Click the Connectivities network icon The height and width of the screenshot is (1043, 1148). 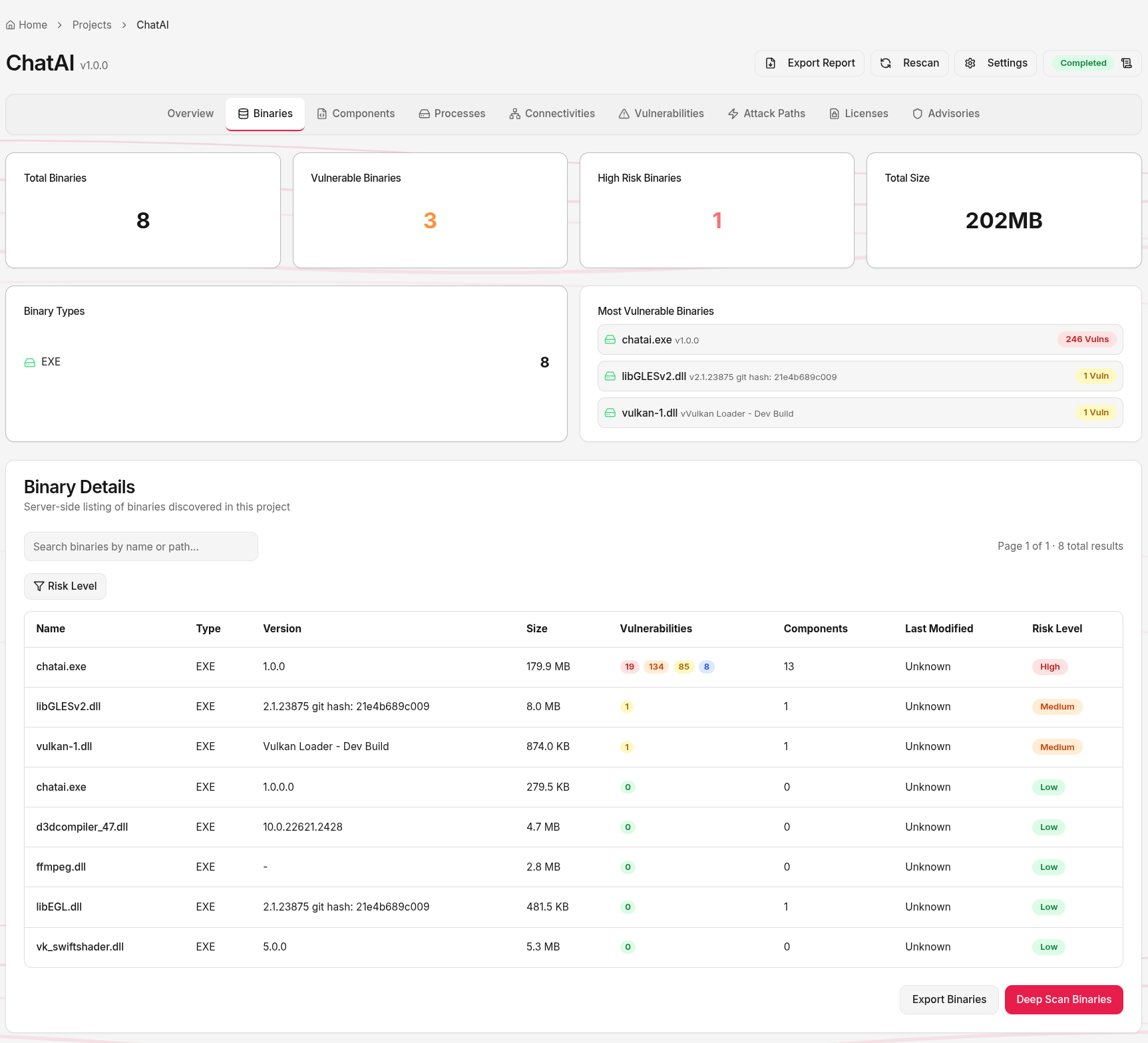(515, 114)
